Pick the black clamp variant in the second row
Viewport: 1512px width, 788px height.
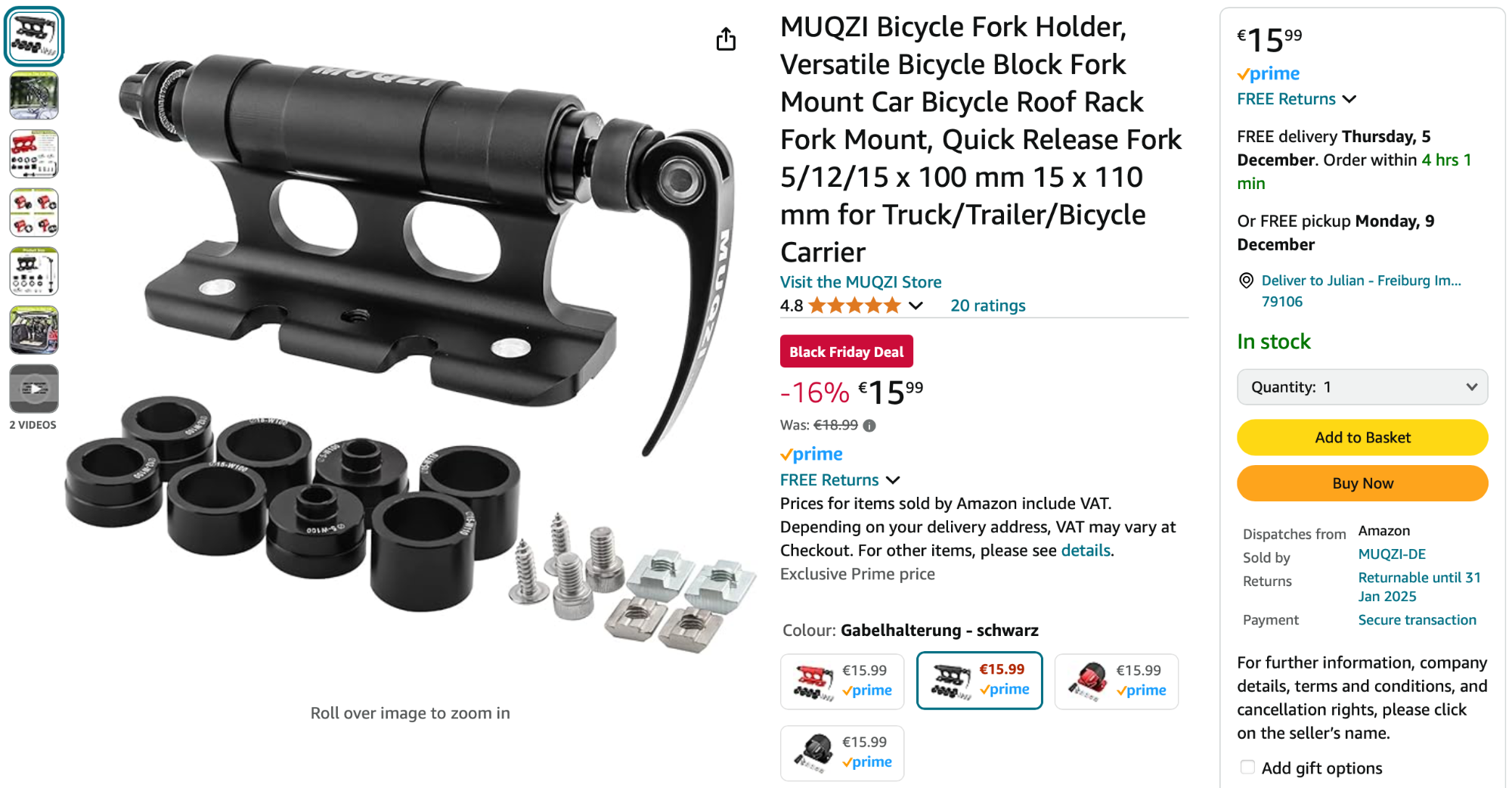pyautogui.click(x=842, y=753)
